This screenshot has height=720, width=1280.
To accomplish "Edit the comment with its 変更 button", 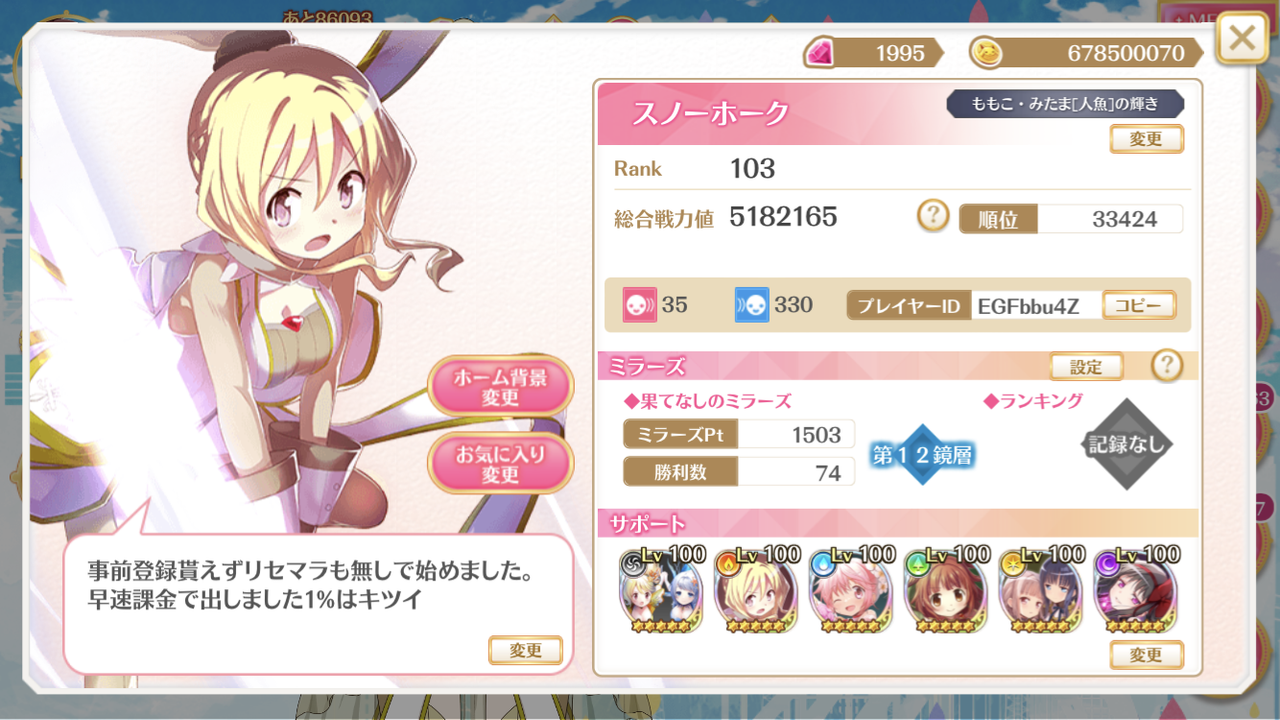I will (x=525, y=650).
